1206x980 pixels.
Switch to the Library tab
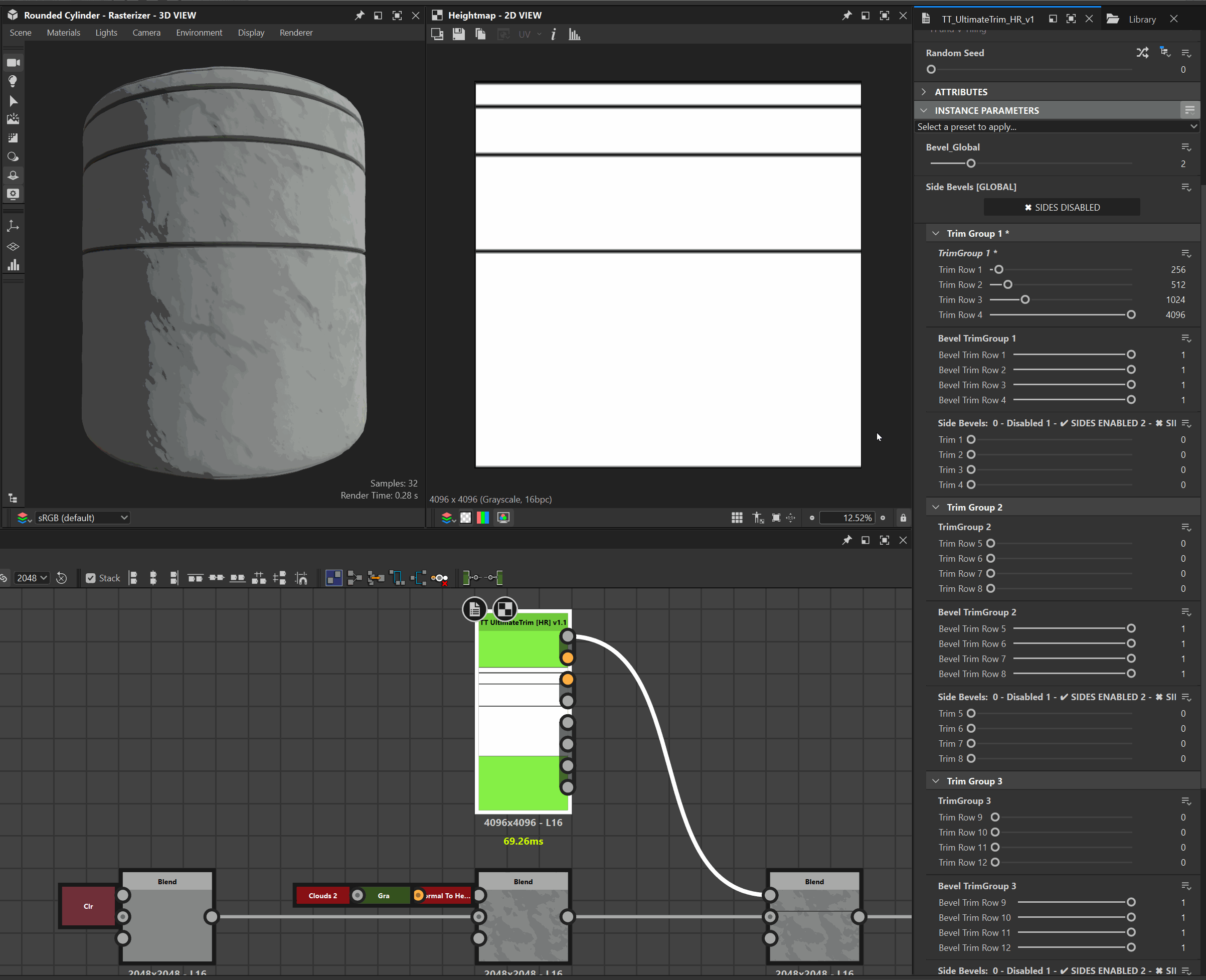click(1141, 19)
